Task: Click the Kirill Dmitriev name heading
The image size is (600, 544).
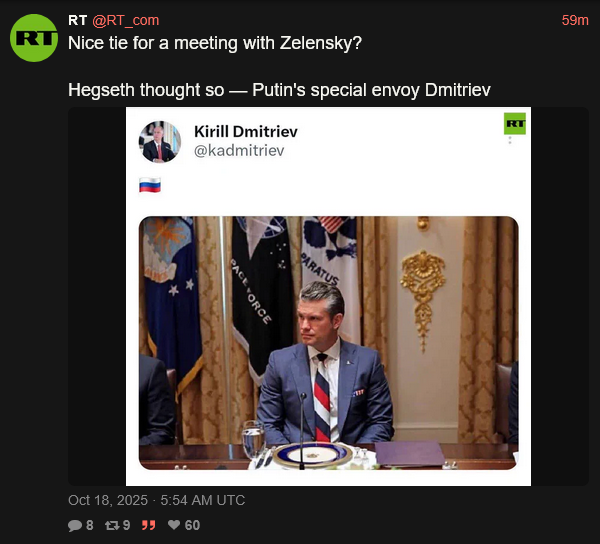Action: (246, 132)
